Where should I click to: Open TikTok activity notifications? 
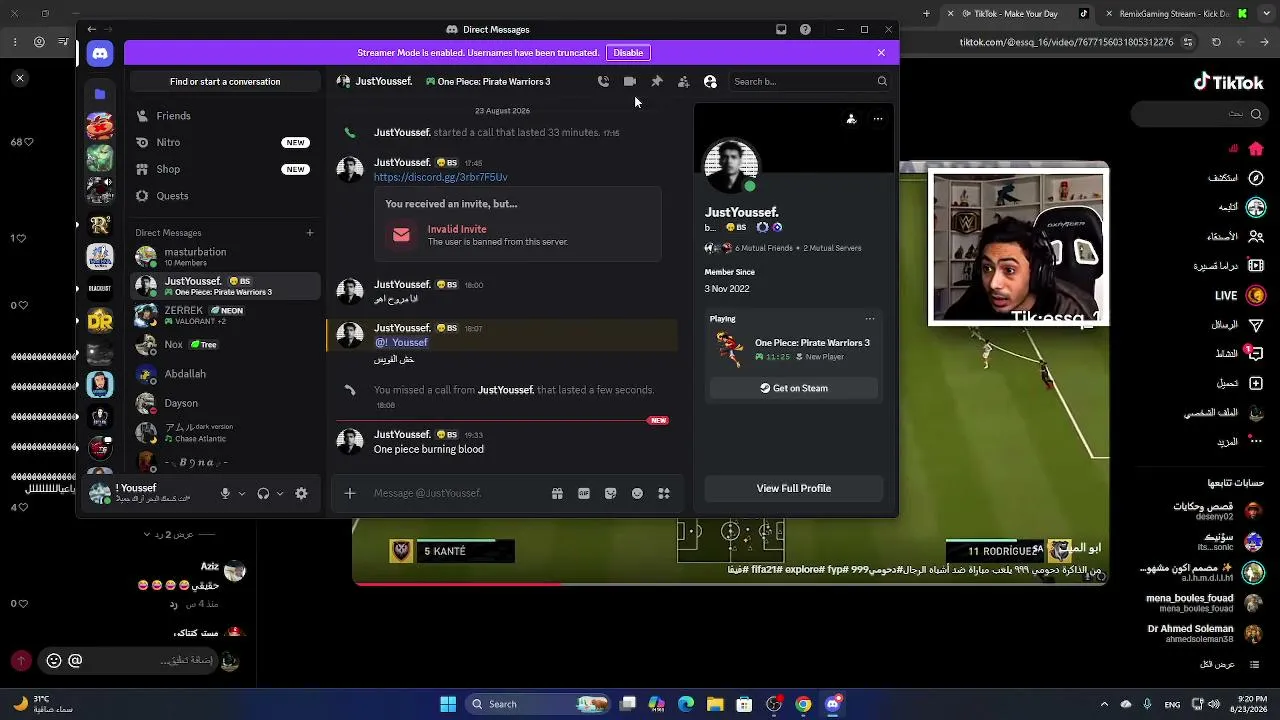(x=1241, y=354)
